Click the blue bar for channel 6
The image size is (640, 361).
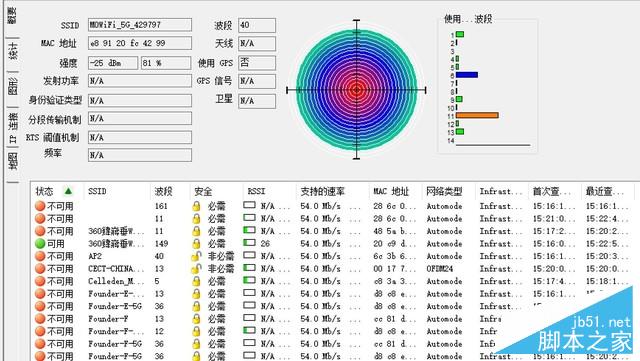click(467, 75)
